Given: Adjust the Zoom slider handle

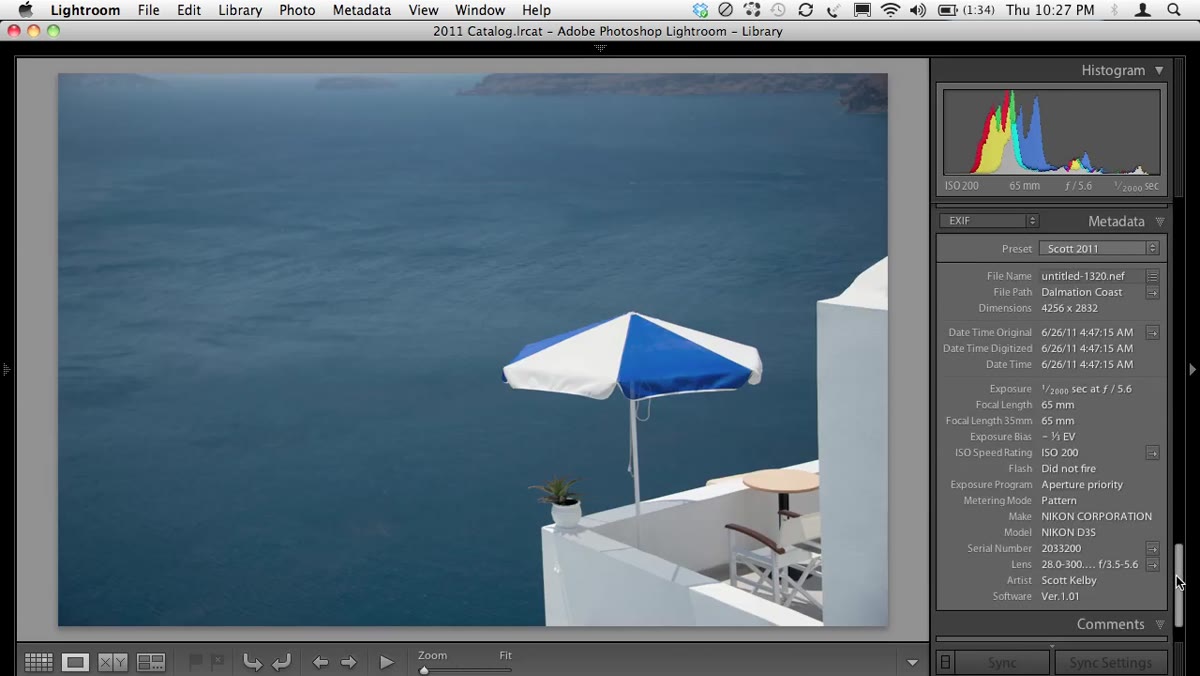Looking at the screenshot, I should pos(424,670).
